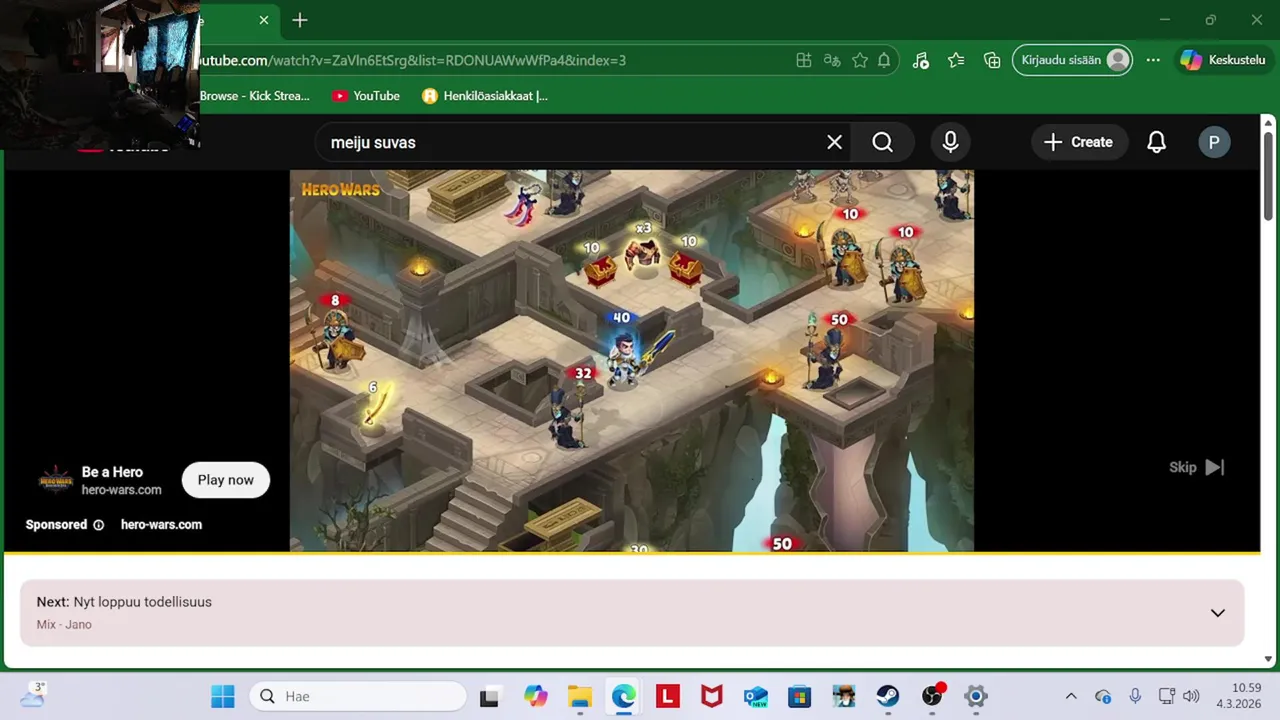
Task: Open McAfee from the taskbar
Action: 712,696
